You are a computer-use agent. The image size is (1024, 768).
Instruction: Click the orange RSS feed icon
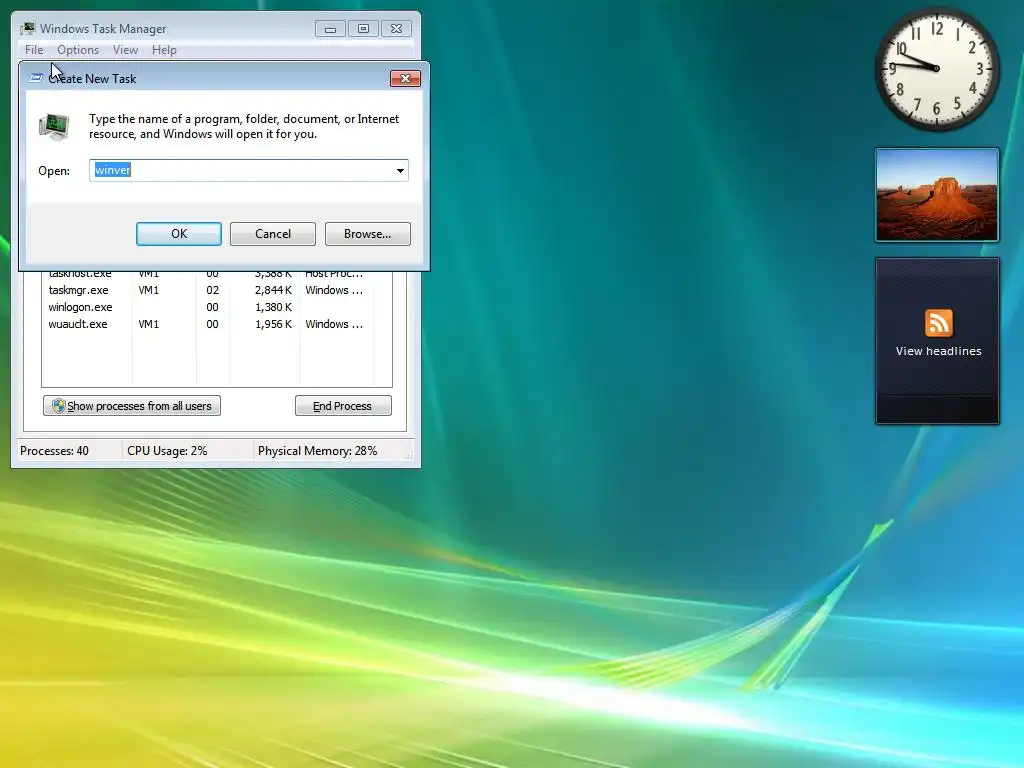click(938, 323)
